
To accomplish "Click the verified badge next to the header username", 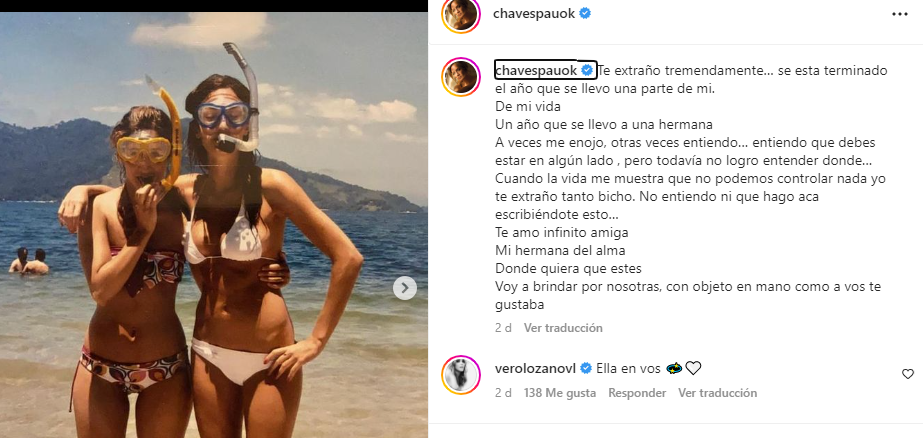I will (x=585, y=14).
